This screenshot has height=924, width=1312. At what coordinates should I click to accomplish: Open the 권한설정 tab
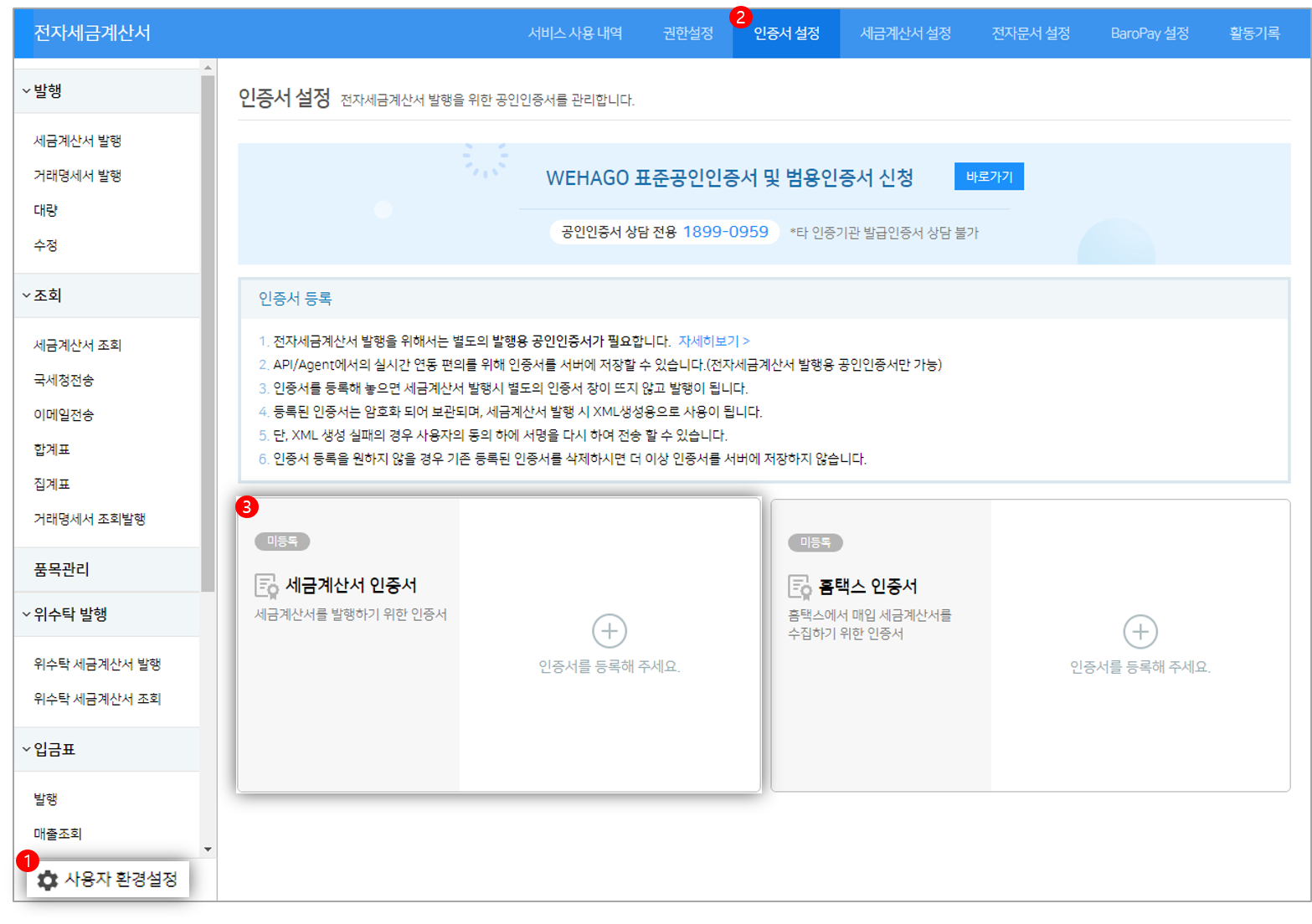687,33
